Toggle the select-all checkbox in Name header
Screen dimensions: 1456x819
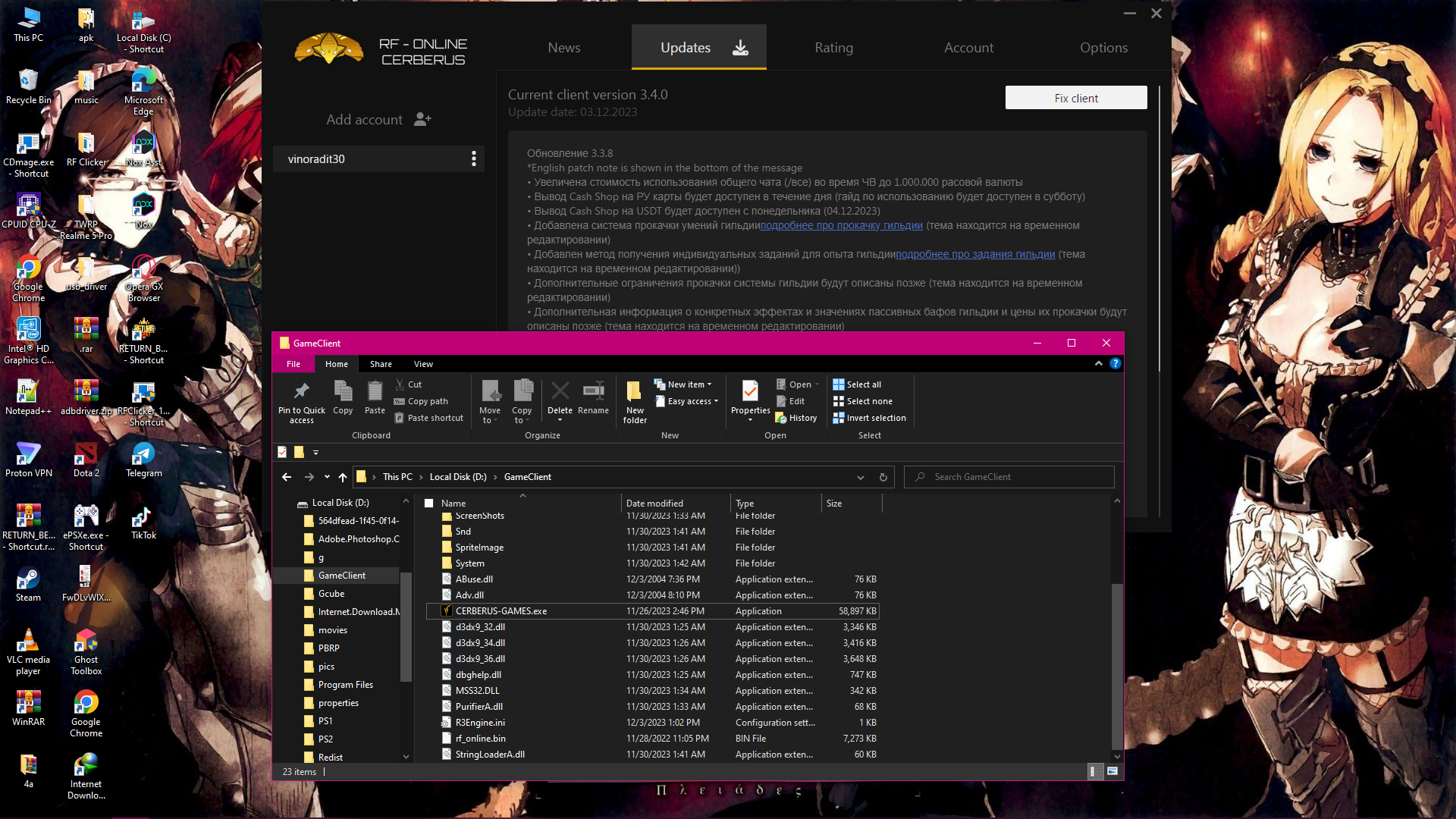[428, 503]
